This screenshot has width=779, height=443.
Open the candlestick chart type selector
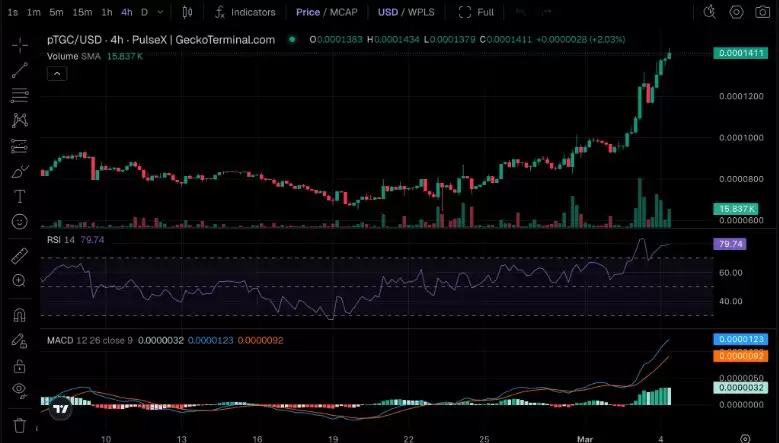pyautogui.click(x=189, y=12)
